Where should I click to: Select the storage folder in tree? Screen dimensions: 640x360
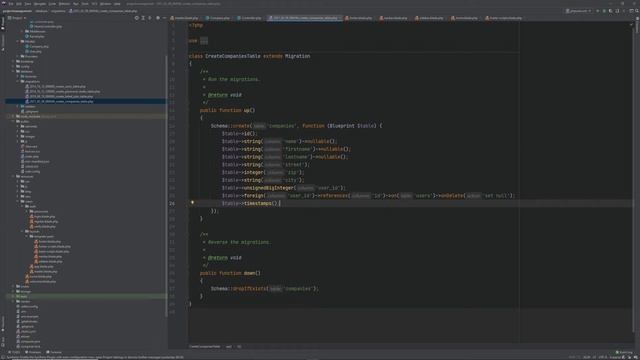point(23,291)
